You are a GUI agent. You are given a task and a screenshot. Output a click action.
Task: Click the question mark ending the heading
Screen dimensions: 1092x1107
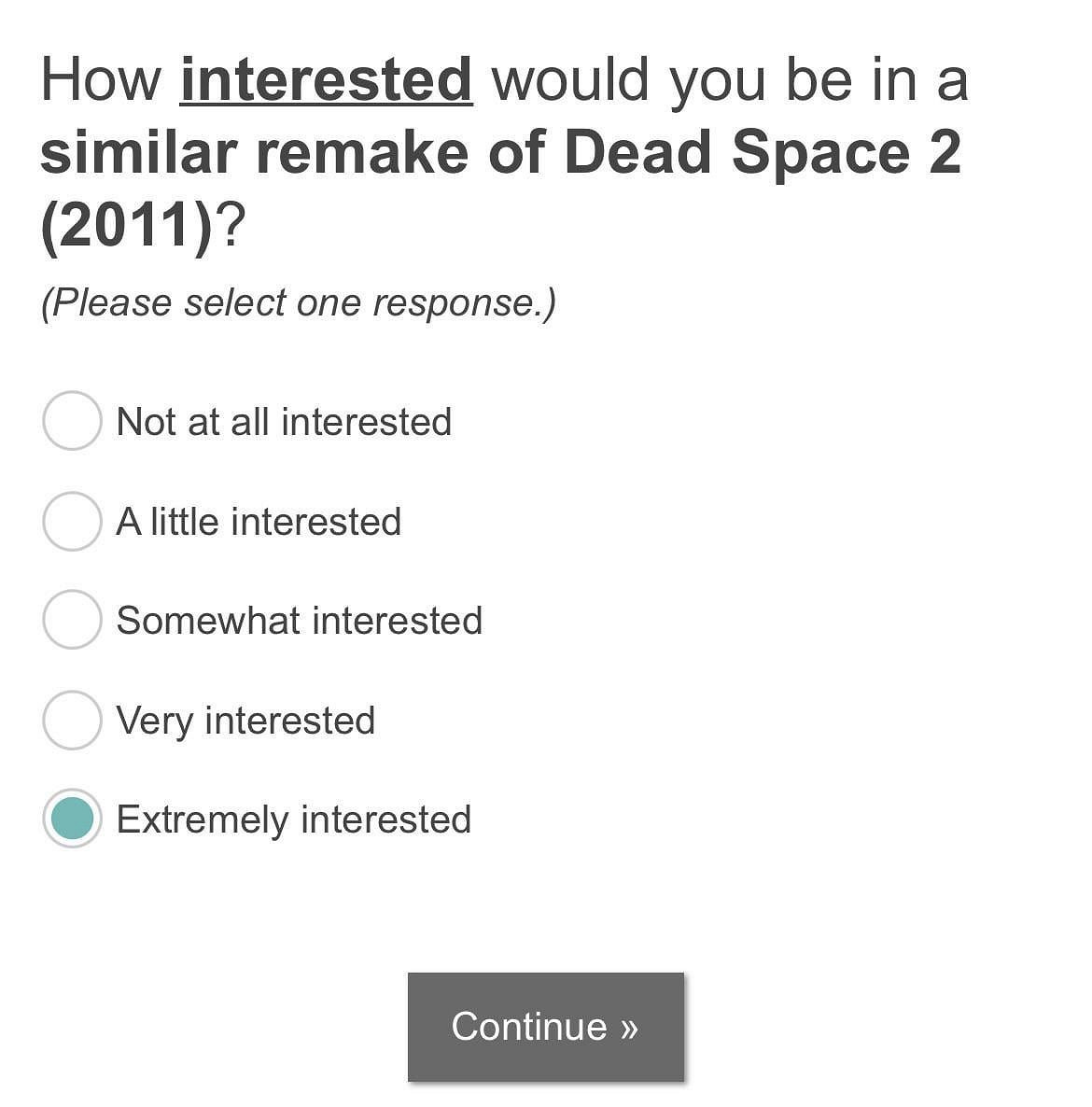click(x=230, y=226)
